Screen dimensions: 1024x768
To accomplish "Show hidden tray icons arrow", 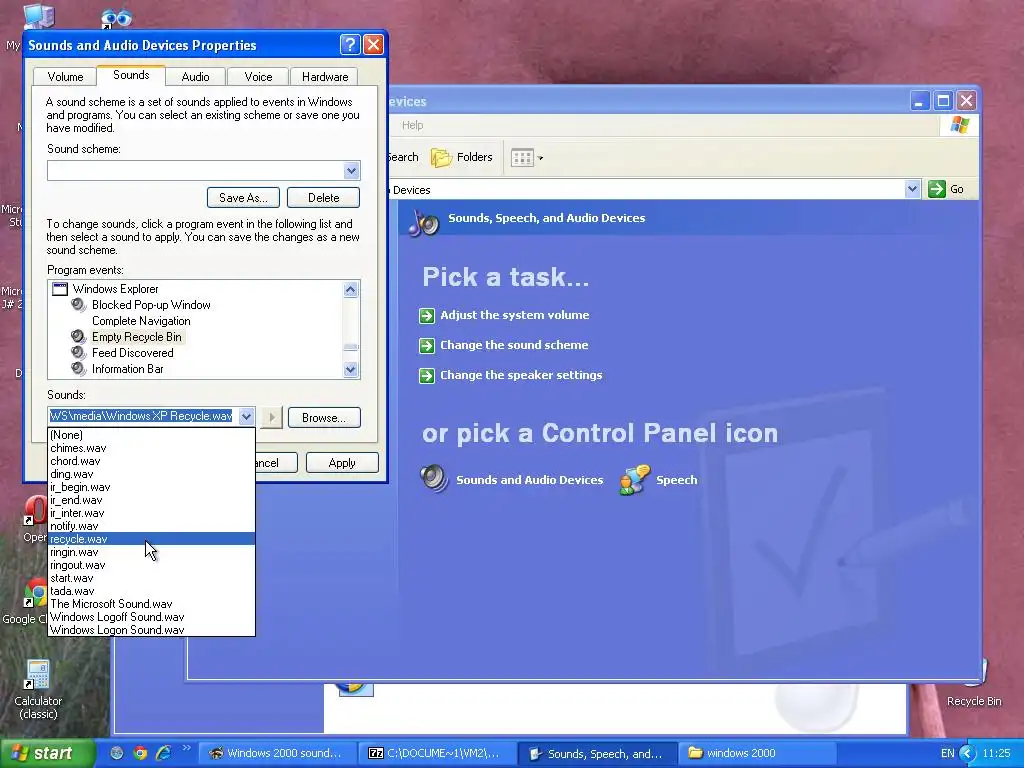I will pyautogui.click(x=967, y=753).
